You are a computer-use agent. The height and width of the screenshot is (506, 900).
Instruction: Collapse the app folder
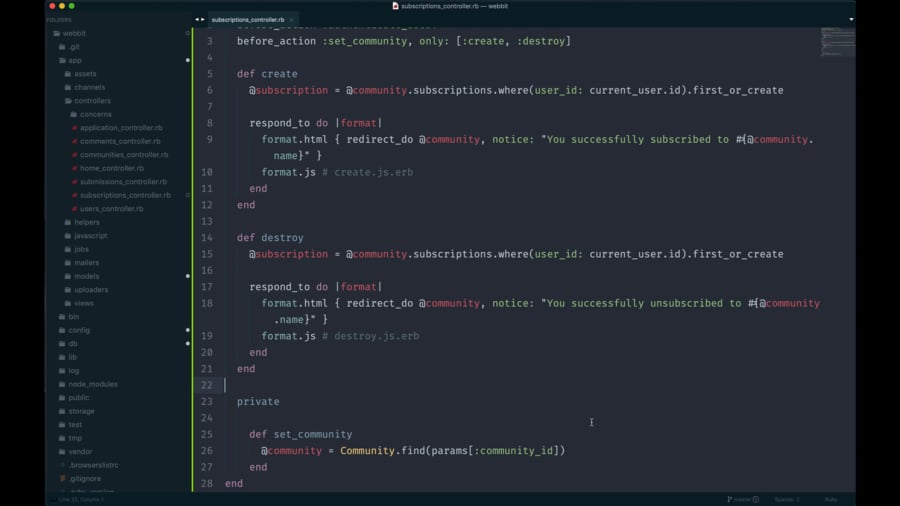pos(62,60)
